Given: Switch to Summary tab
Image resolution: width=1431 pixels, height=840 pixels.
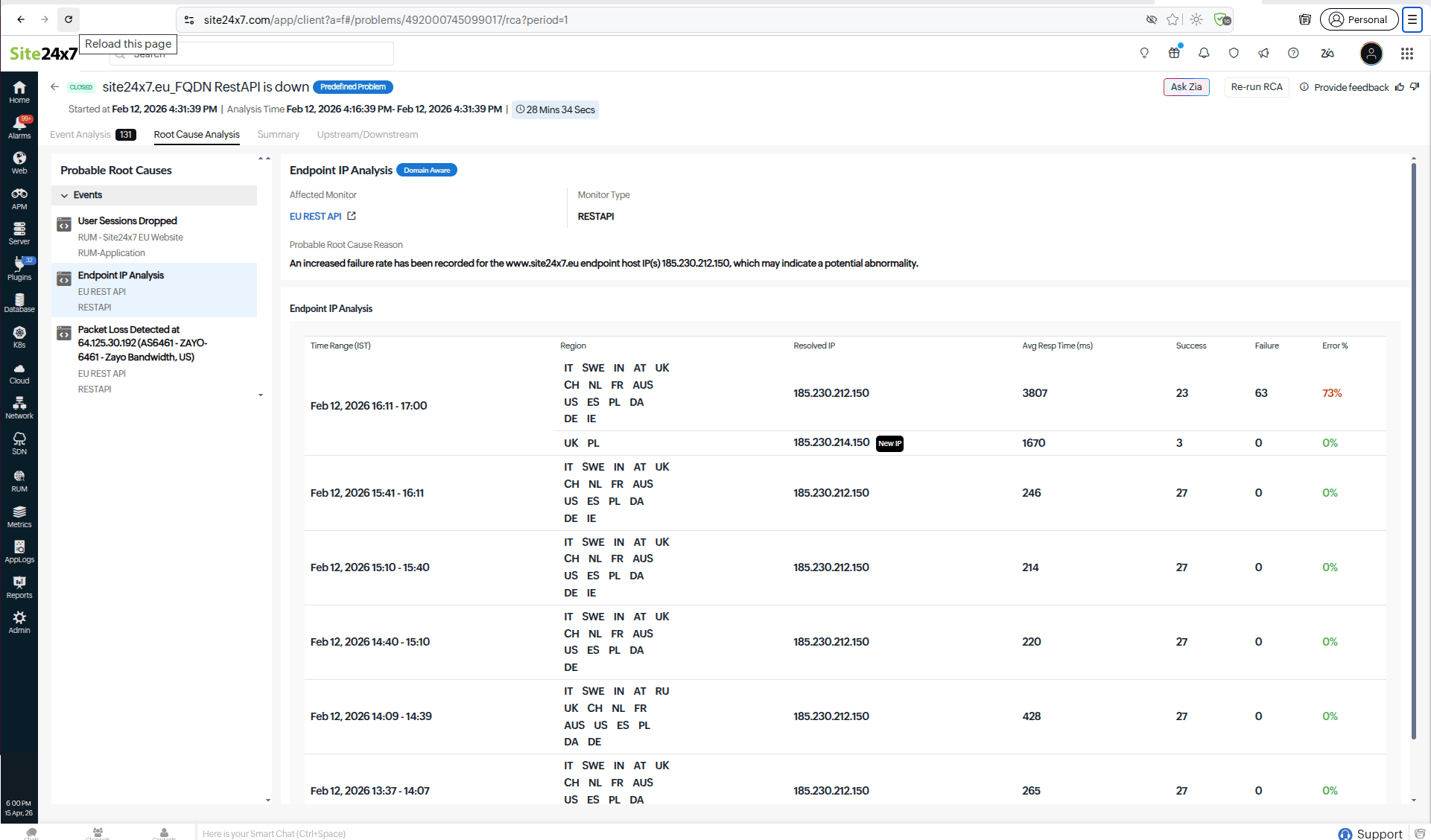Looking at the screenshot, I should 278,135.
